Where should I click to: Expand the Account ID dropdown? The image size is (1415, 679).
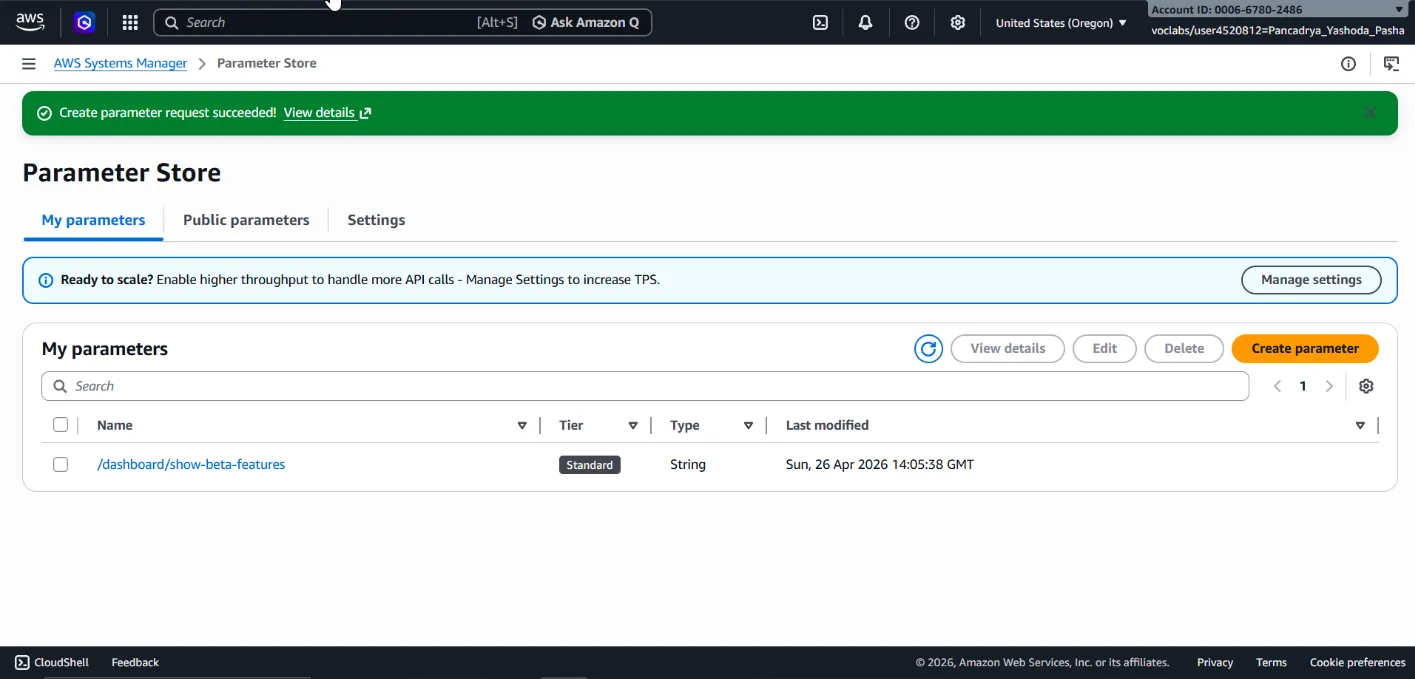coord(1278,9)
